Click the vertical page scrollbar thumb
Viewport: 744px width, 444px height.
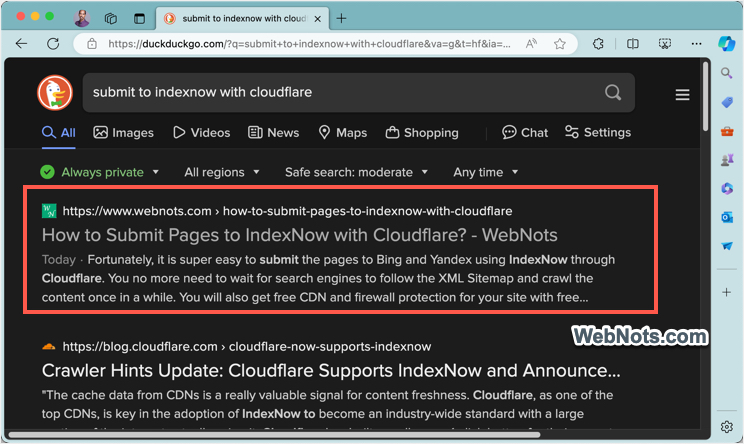[x=706, y=96]
